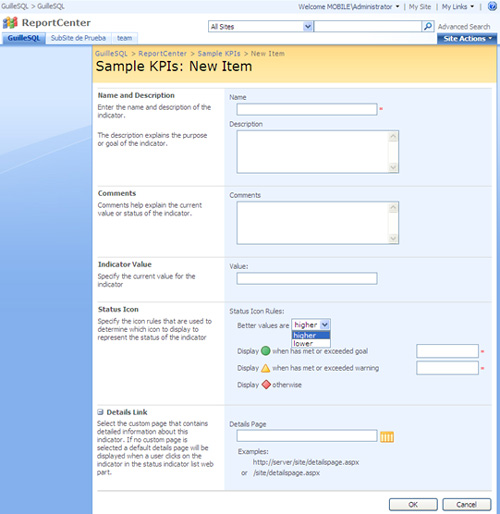This screenshot has height=514, width=500.
Task: Click the Details Page browse icon
Action: pyautogui.click(x=387, y=437)
